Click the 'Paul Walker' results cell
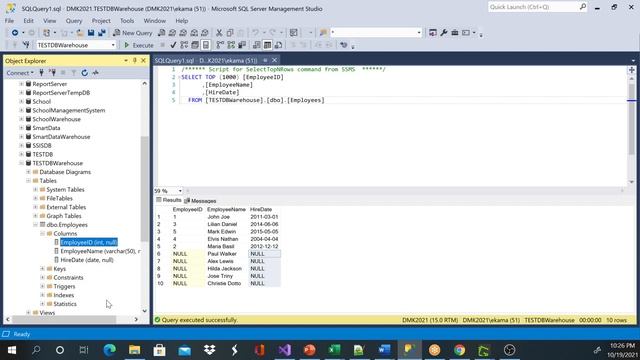 click(x=222, y=254)
